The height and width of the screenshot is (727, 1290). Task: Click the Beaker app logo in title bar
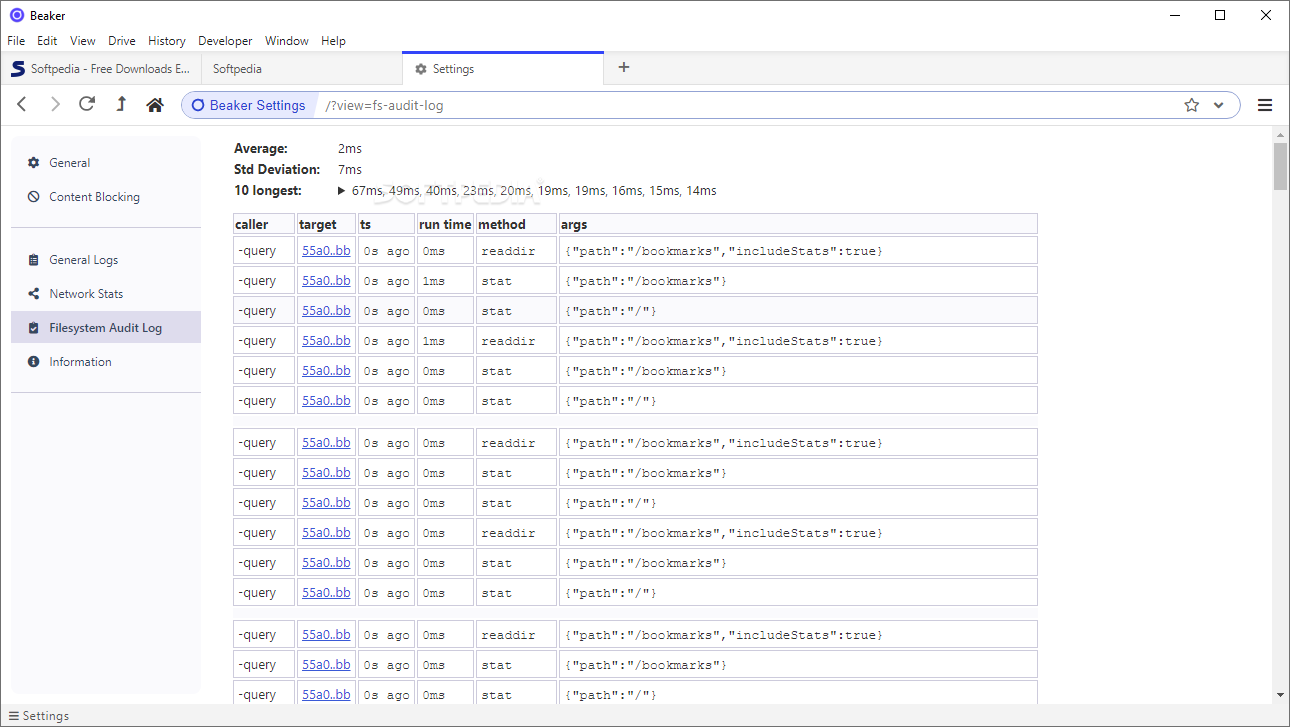(x=16, y=15)
